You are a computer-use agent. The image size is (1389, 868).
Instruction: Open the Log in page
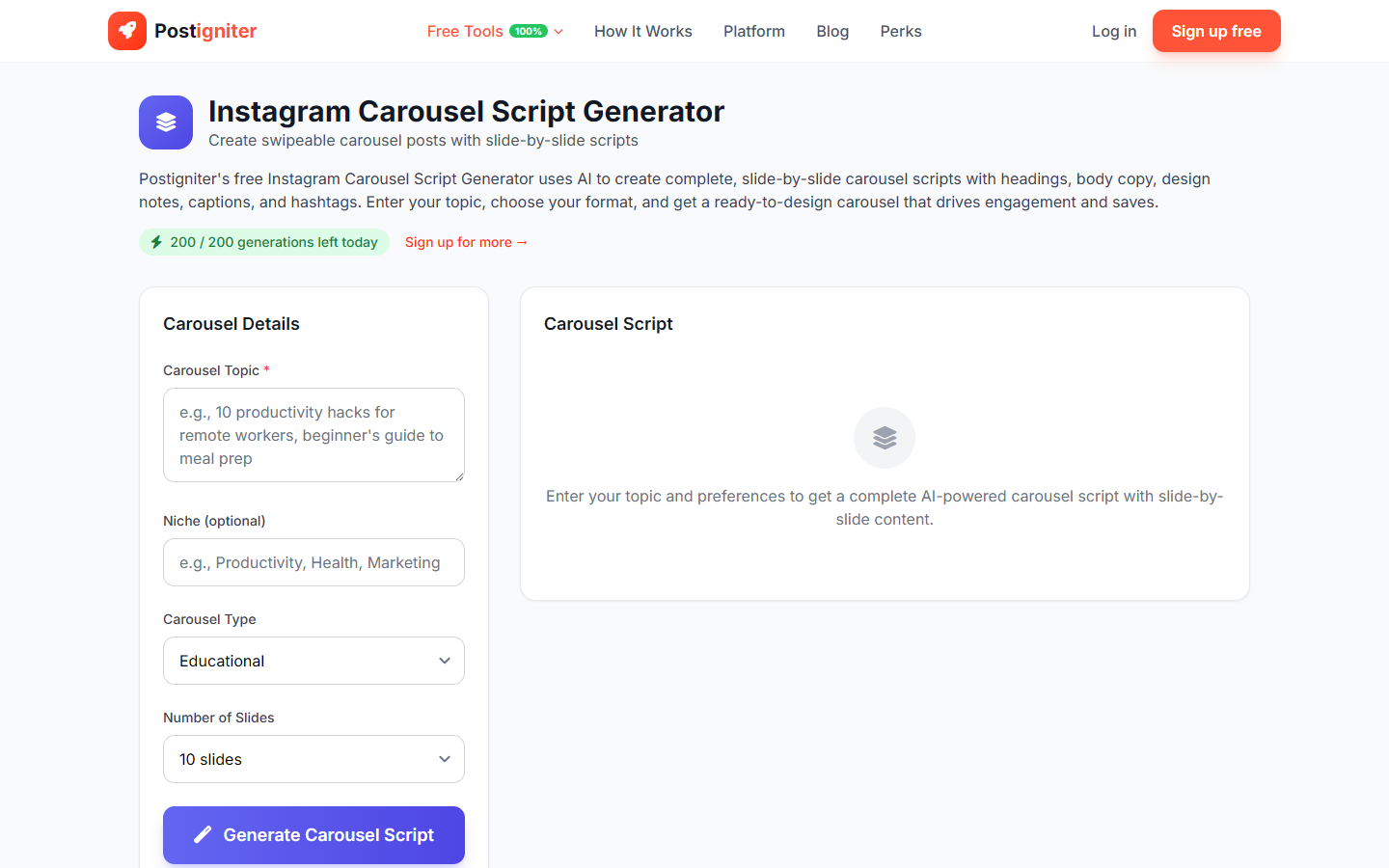coord(1114,30)
